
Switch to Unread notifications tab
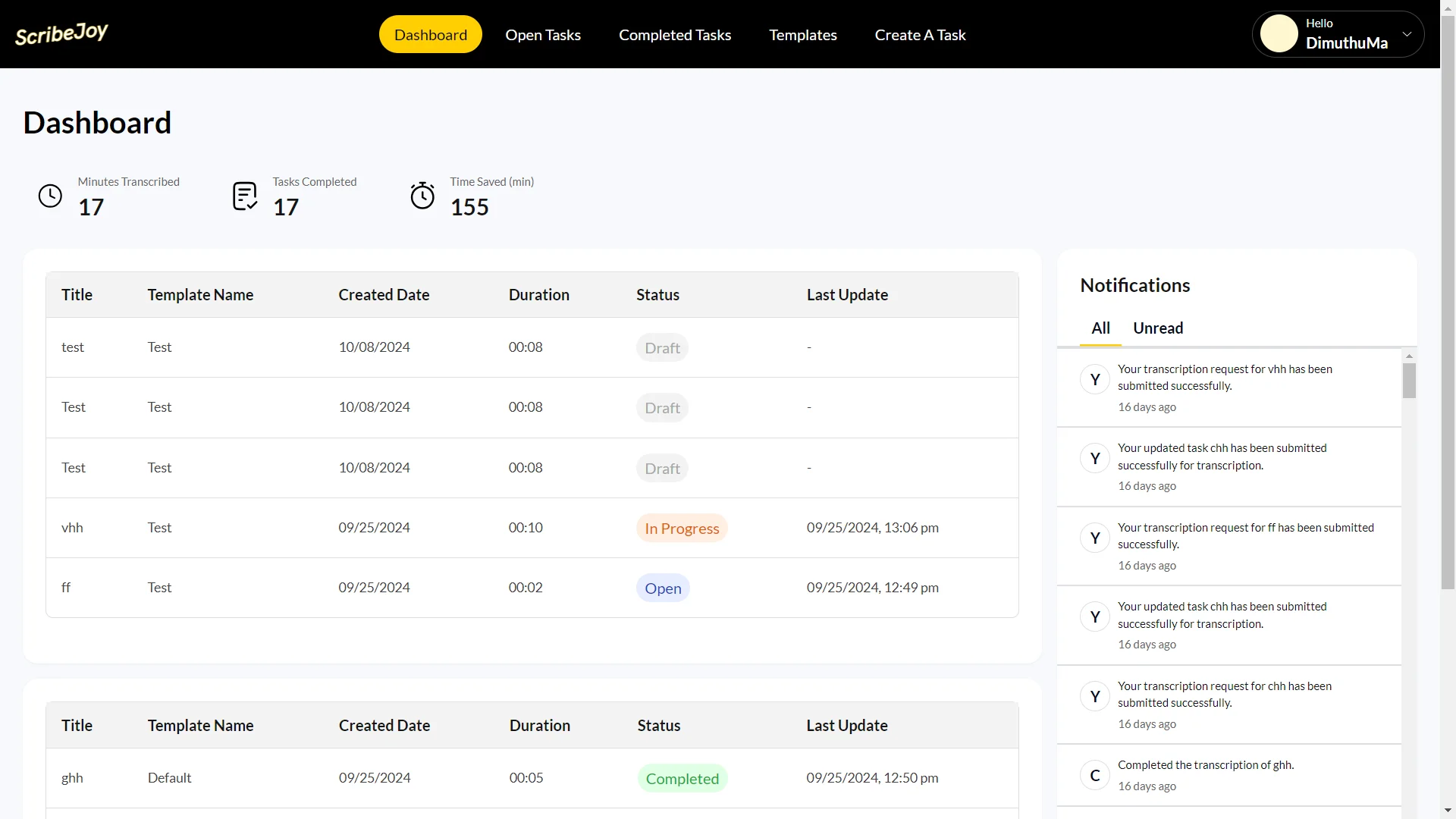tap(1157, 328)
